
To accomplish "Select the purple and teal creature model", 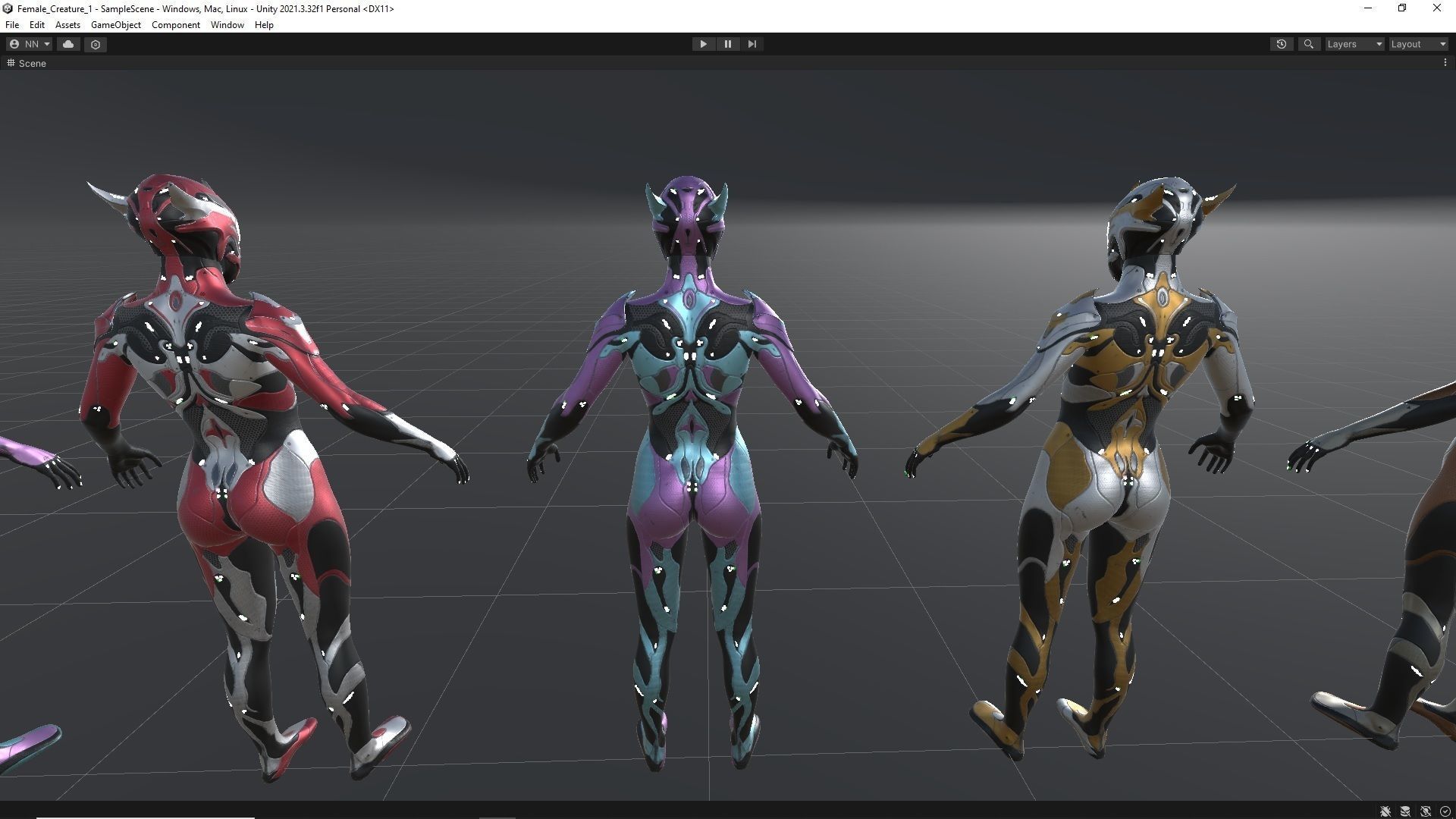I will 692,470.
